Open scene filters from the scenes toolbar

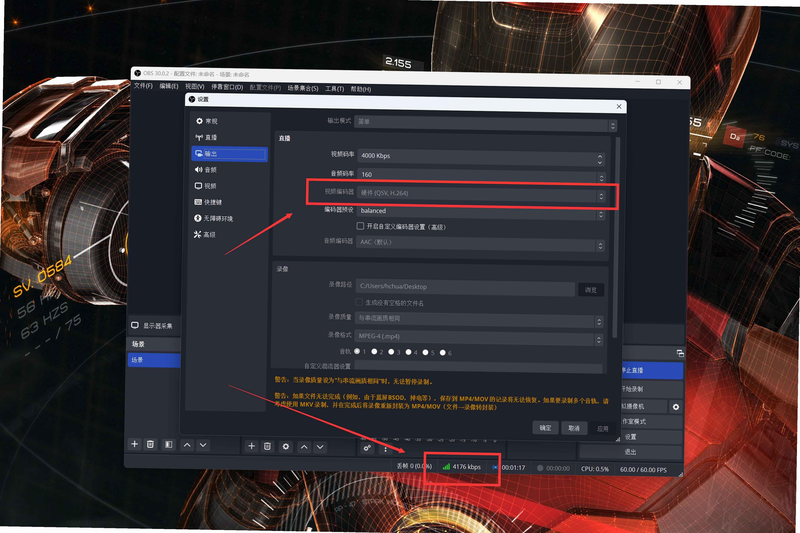168,445
